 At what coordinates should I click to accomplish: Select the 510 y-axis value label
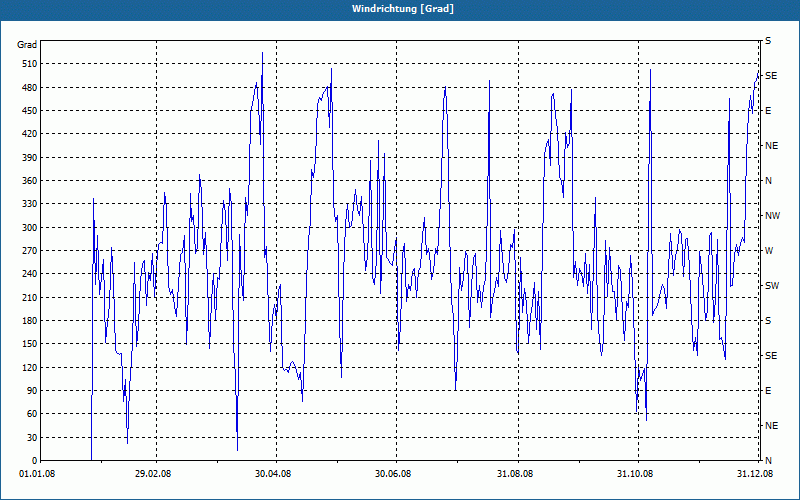pyautogui.click(x=27, y=64)
